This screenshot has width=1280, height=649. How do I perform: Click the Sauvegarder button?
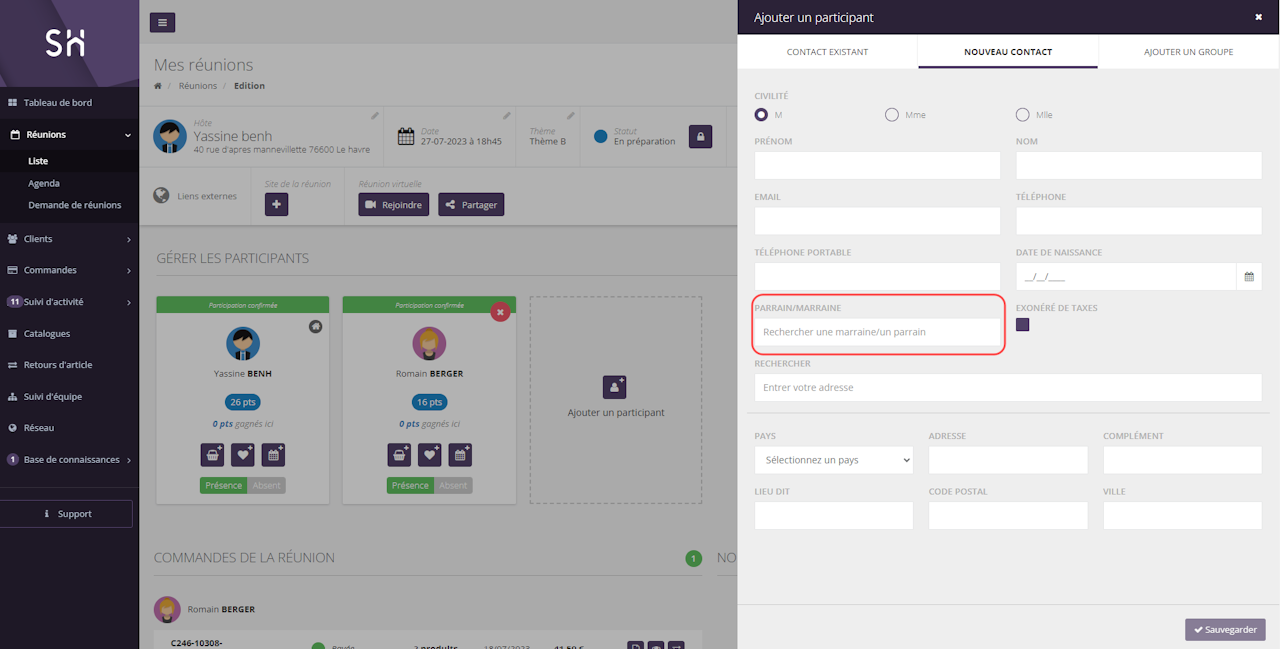pos(1225,630)
